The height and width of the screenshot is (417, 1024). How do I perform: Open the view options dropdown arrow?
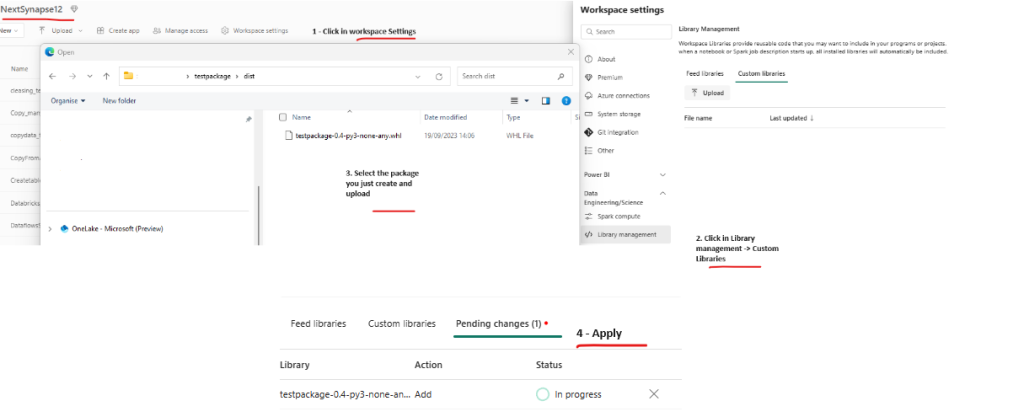pos(526,101)
